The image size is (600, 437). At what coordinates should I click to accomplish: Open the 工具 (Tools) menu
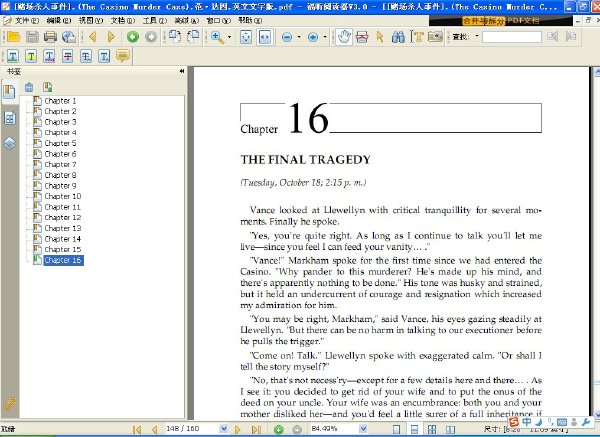155,21
